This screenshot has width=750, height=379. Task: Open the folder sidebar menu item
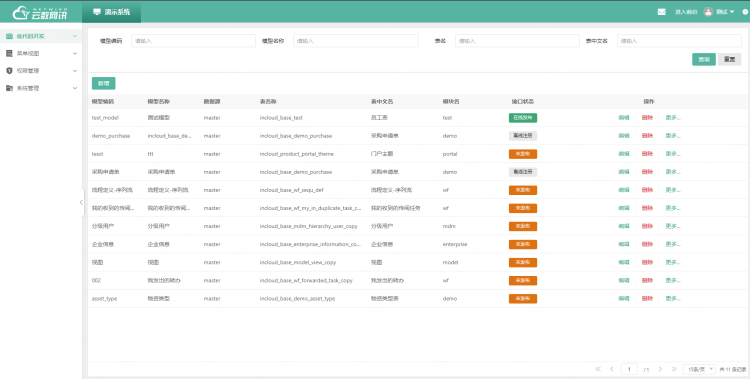tap(41, 88)
